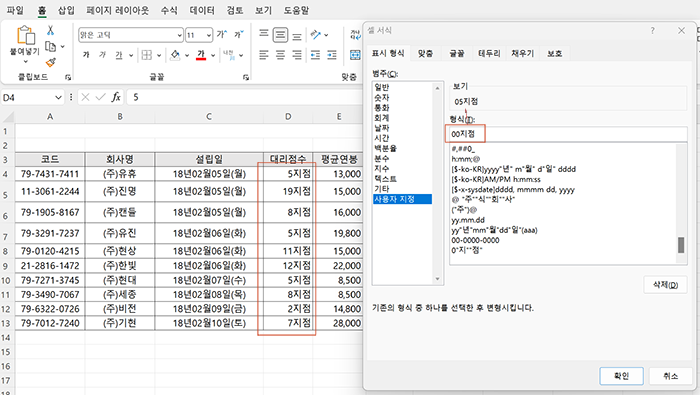Screen dimensions: 700x395
Task: Toggle italic formatting 가
Action: (x=103, y=55)
